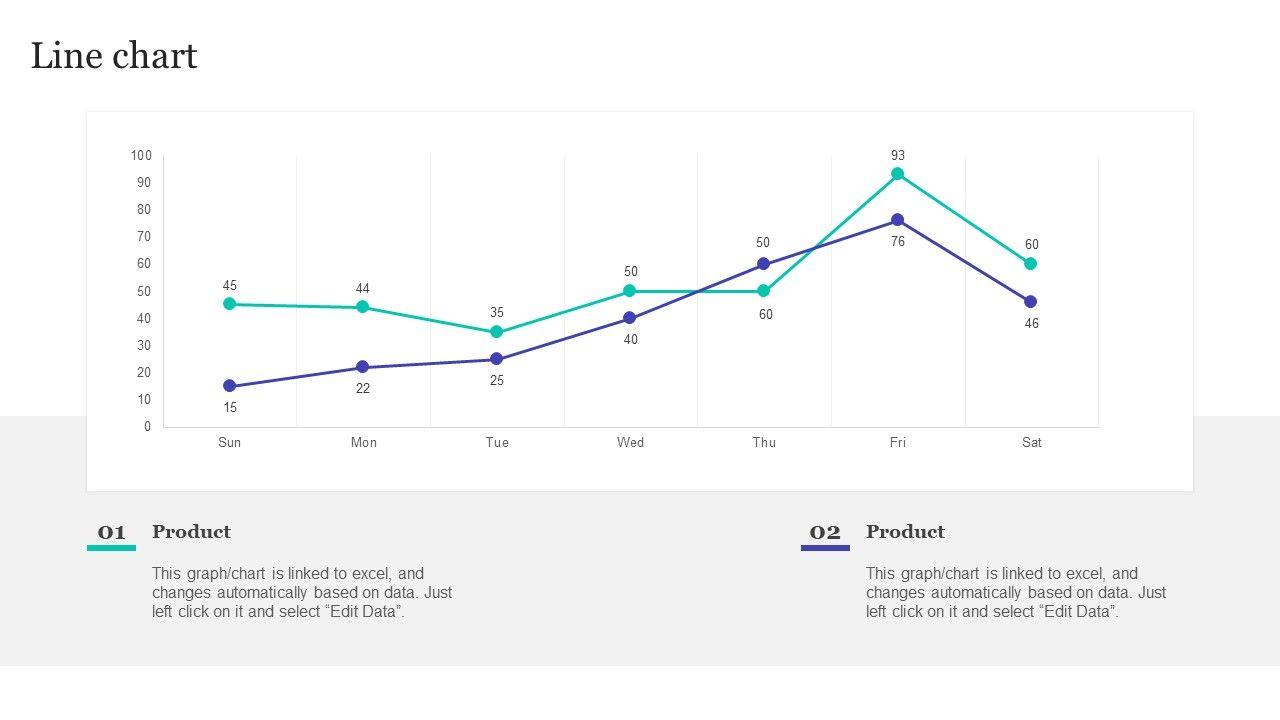The height and width of the screenshot is (720, 1280).
Task: Select the "Wed" axis label
Action: [630, 442]
